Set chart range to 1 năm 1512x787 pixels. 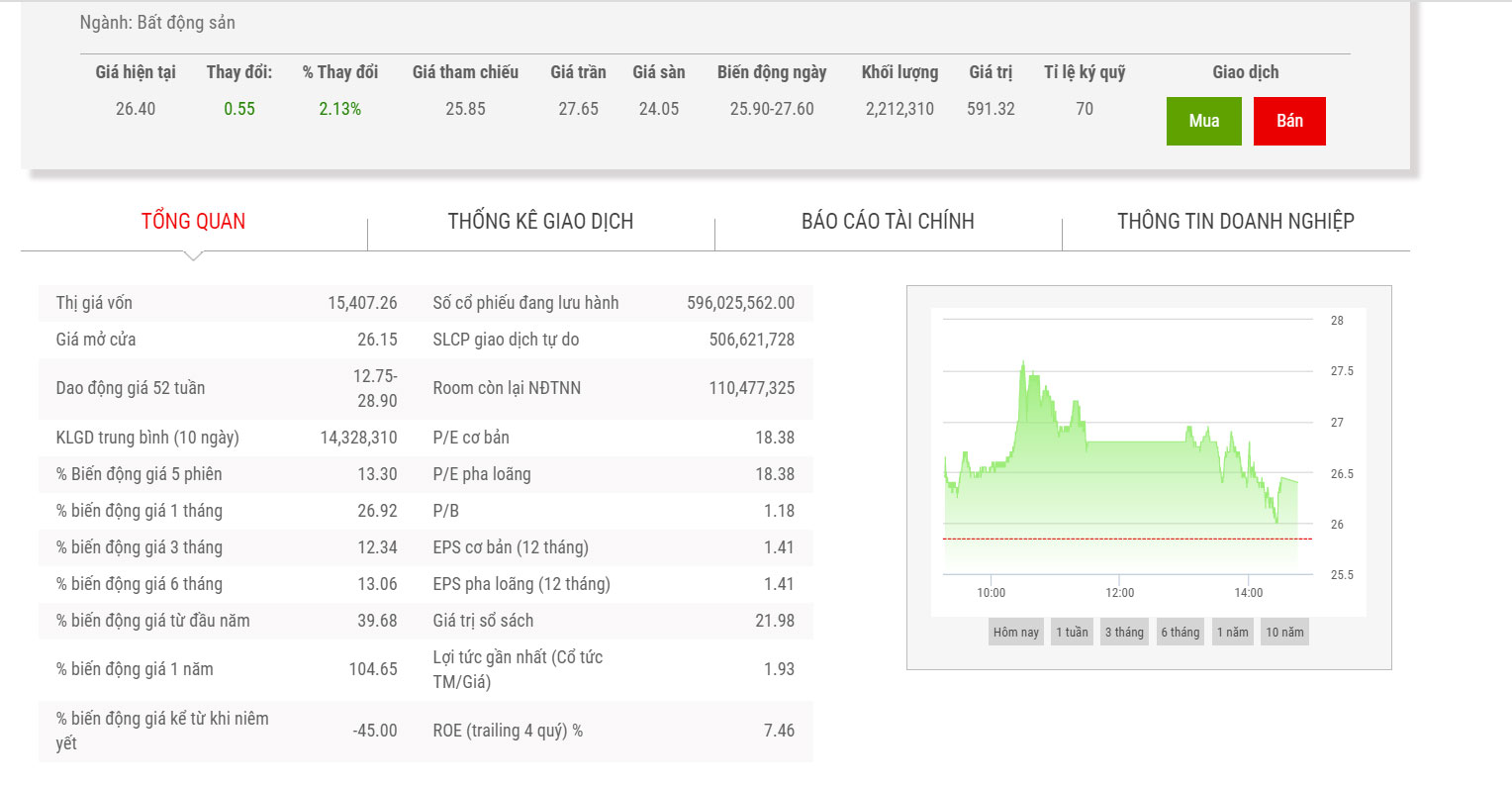coord(1232,633)
